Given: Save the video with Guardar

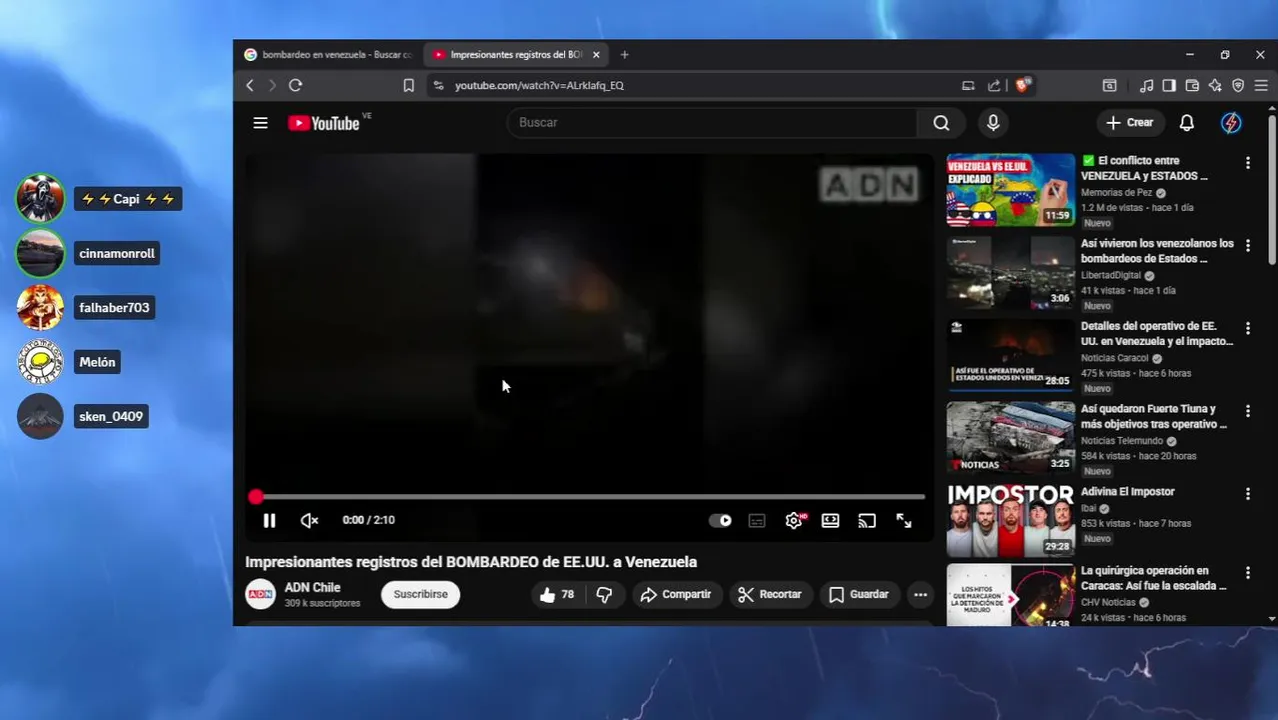Looking at the screenshot, I should tap(858, 594).
